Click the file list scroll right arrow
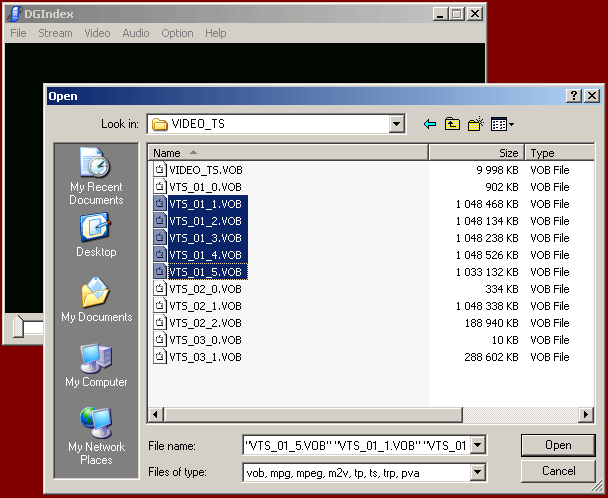Viewport: 608px width, 498px height. click(x=586, y=415)
